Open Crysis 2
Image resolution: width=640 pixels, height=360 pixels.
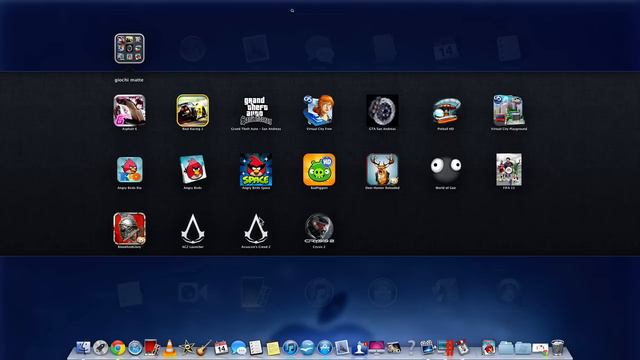pyautogui.click(x=319, y=229)
